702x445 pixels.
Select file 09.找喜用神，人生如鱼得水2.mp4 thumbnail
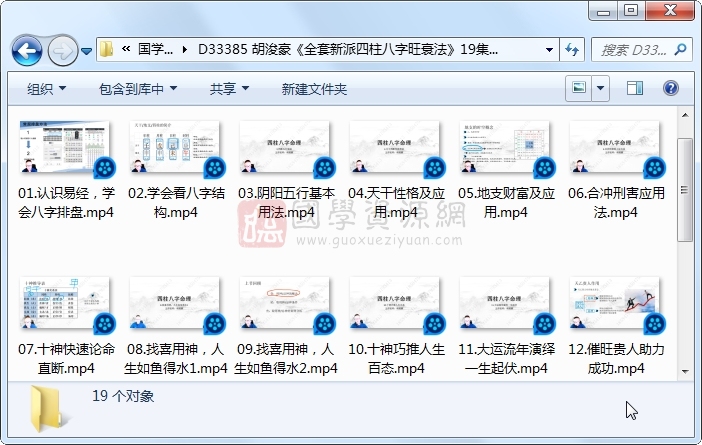285,304
